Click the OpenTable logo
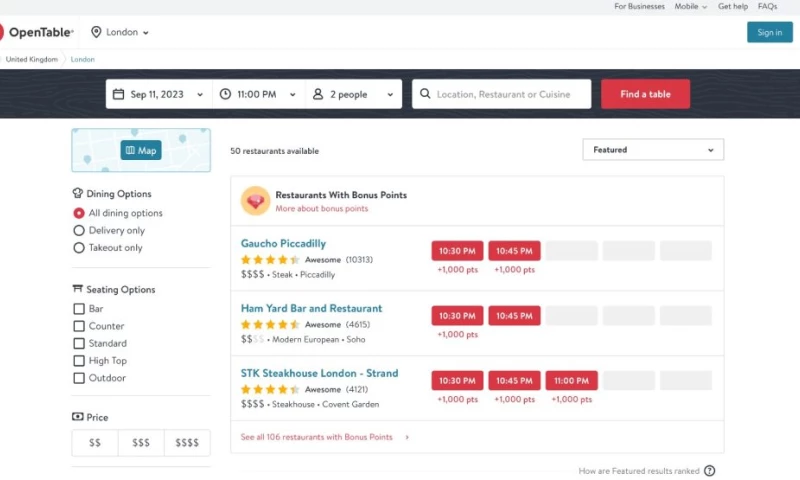 pos(37,32)
